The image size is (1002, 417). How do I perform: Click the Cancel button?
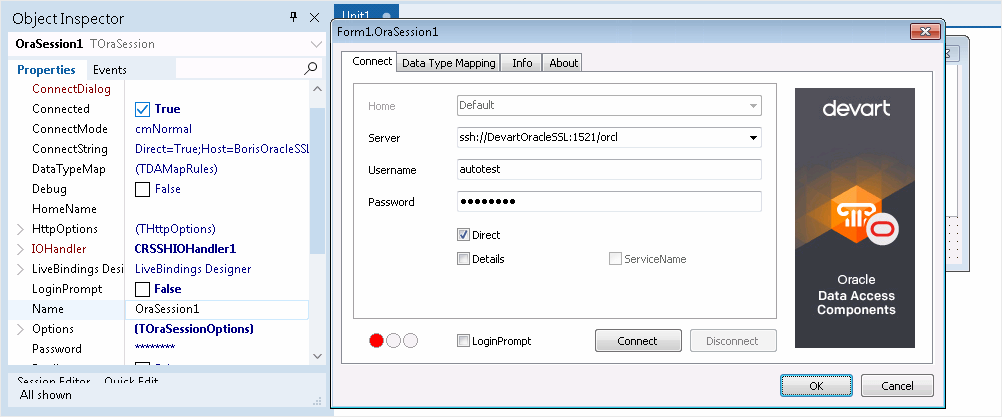pos(897,386)
